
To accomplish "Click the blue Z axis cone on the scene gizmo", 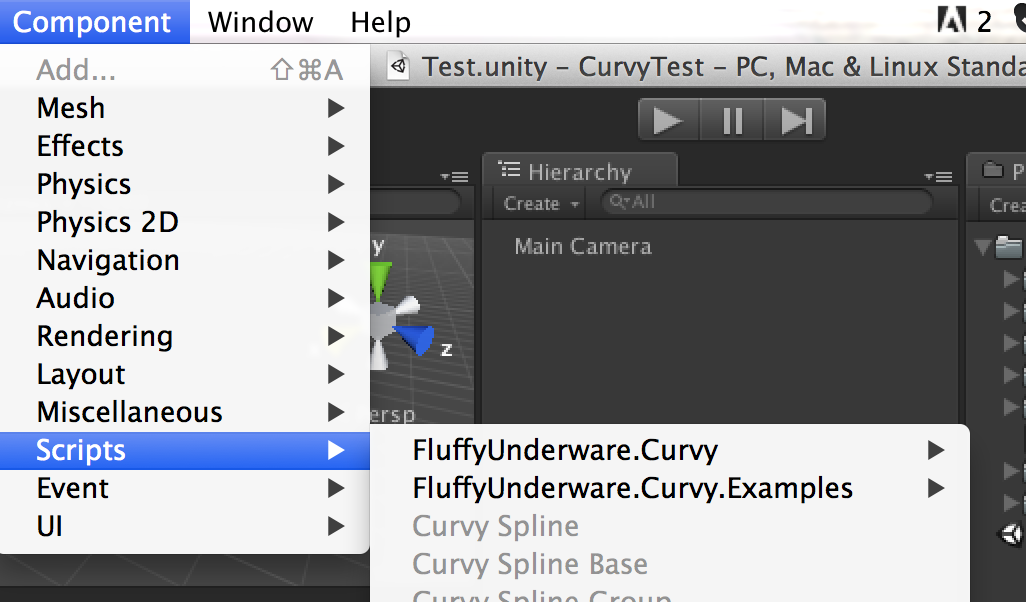I will point(416,340).
